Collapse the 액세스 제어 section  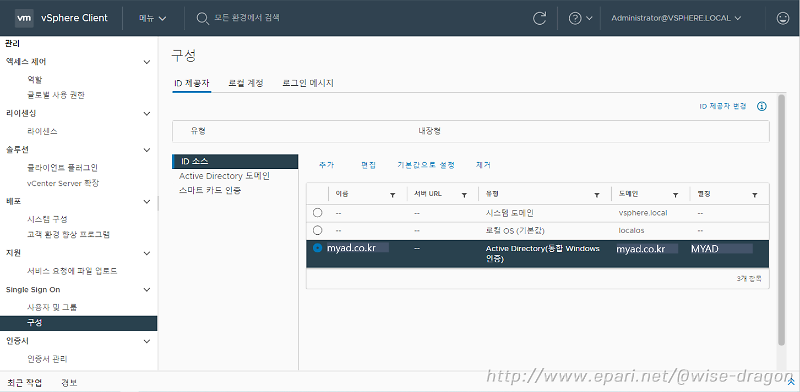click(146, 62)
